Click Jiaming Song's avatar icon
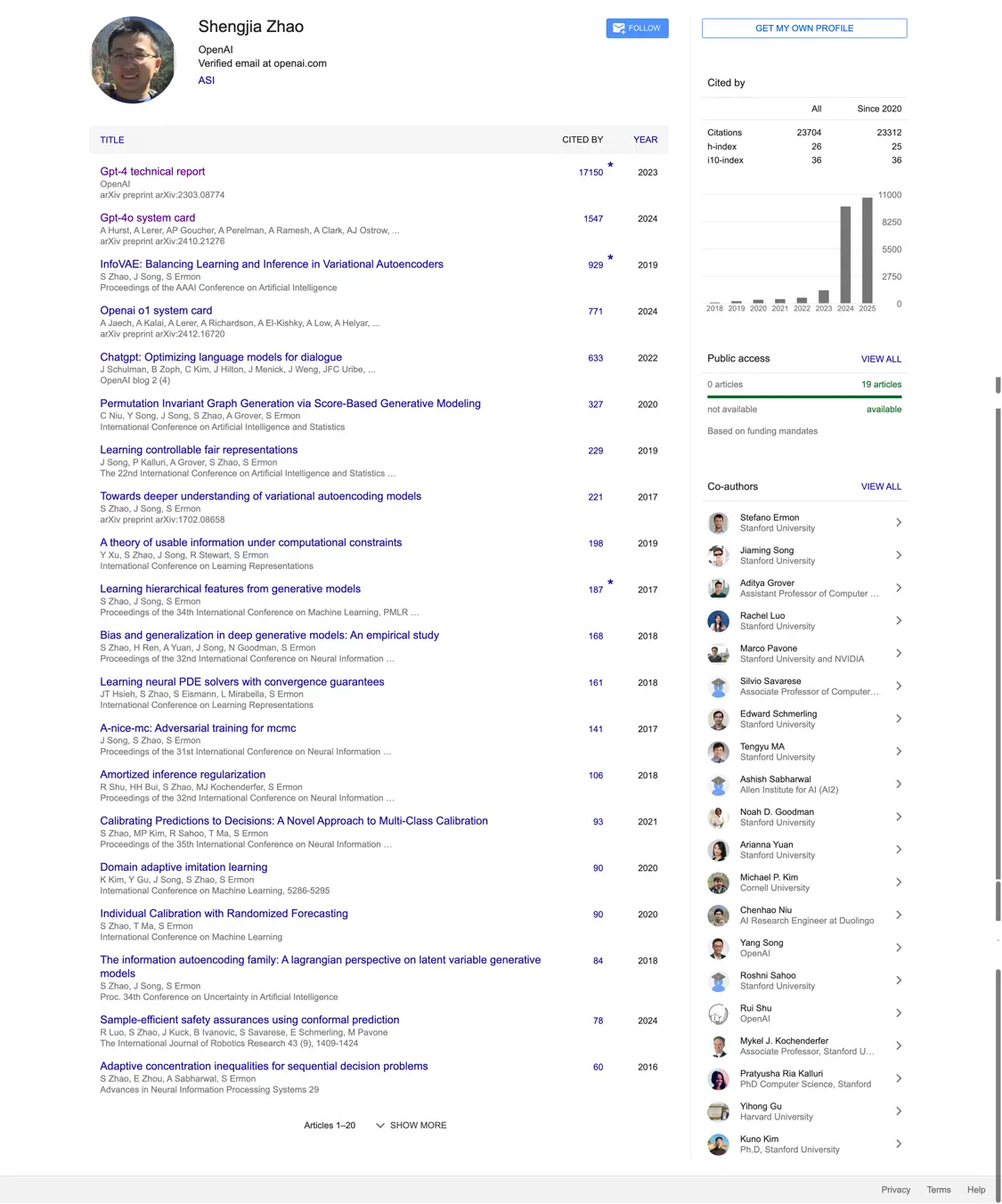Viewport: 1002px width, 1204px height. [x=718, y=556]
